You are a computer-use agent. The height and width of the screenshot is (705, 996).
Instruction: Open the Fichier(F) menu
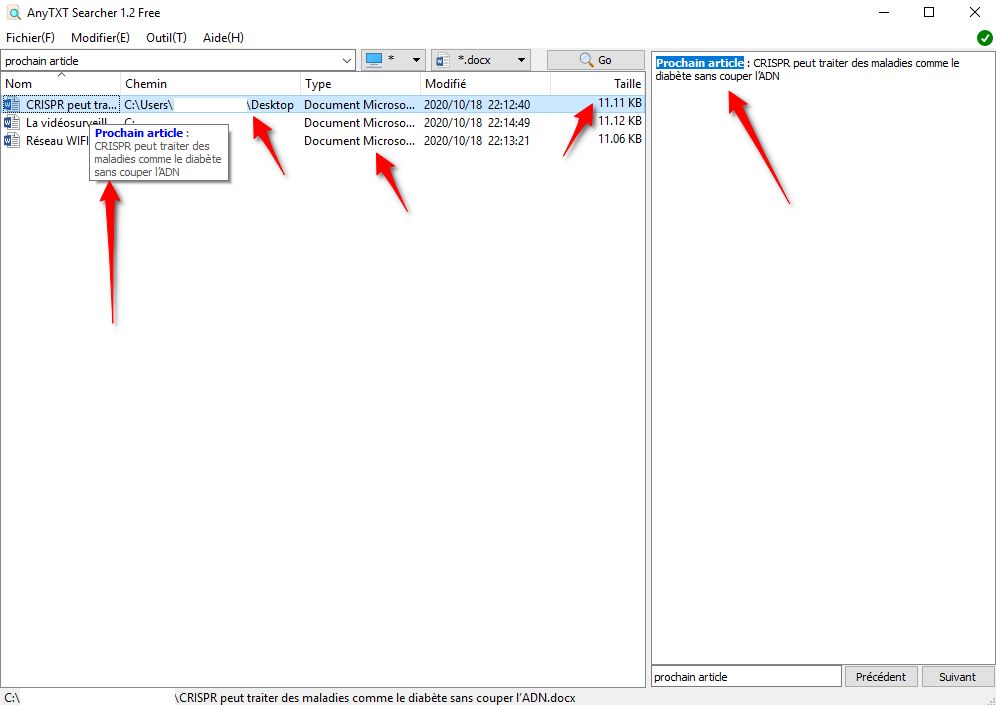[x=30, y=37]
